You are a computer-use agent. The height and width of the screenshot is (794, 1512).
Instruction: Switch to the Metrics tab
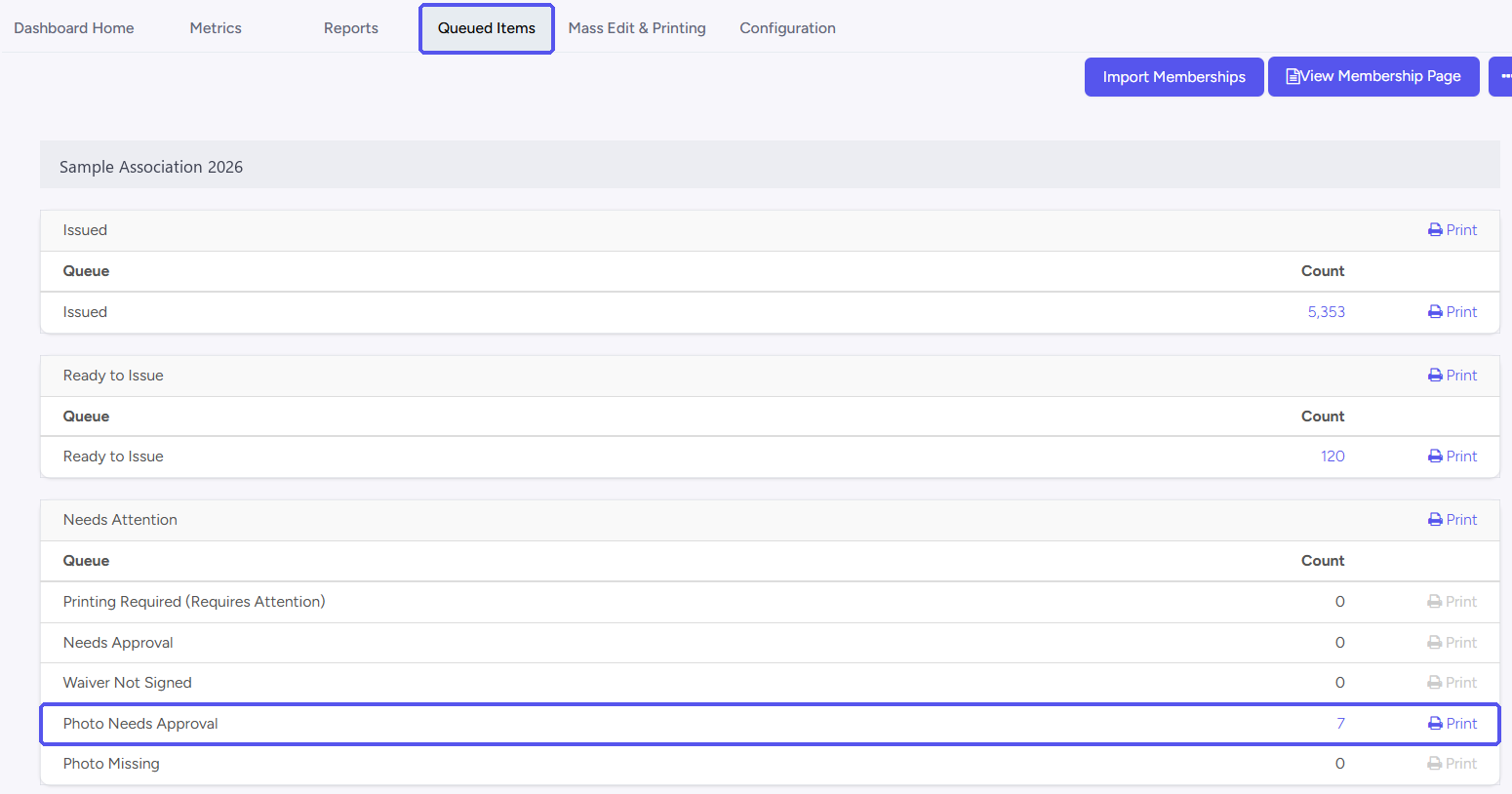[x=216, y=28]
